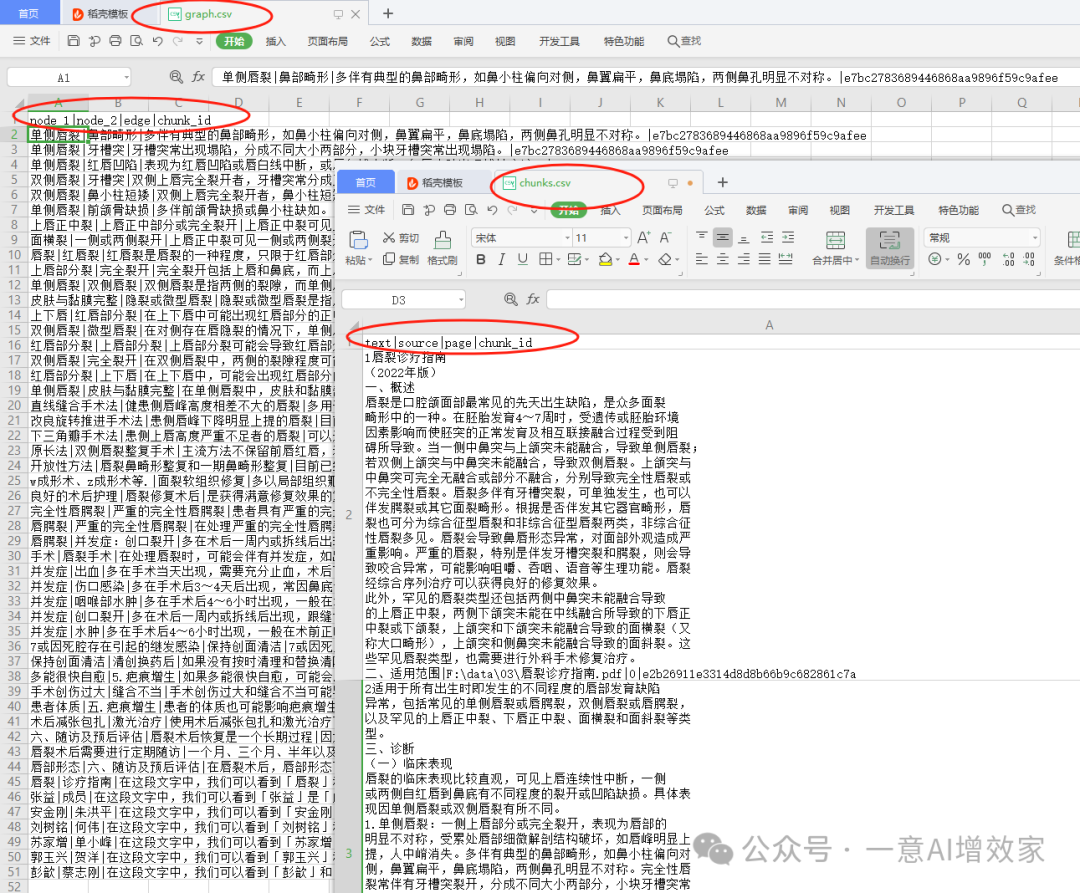Click the Copy (复制) button

(401, 260)
